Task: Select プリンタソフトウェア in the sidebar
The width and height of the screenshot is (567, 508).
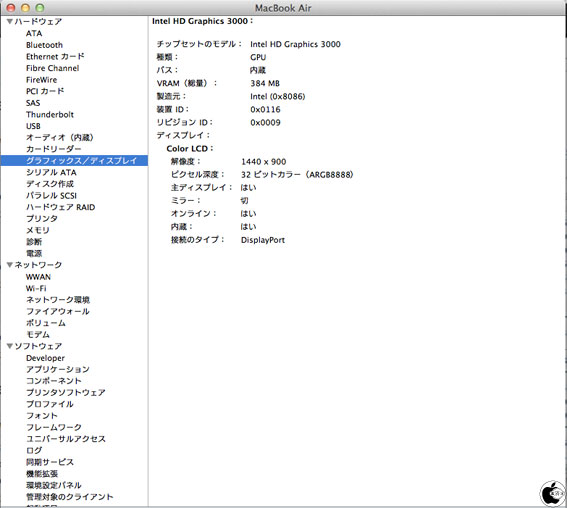Action: click(x=65, y=393)
